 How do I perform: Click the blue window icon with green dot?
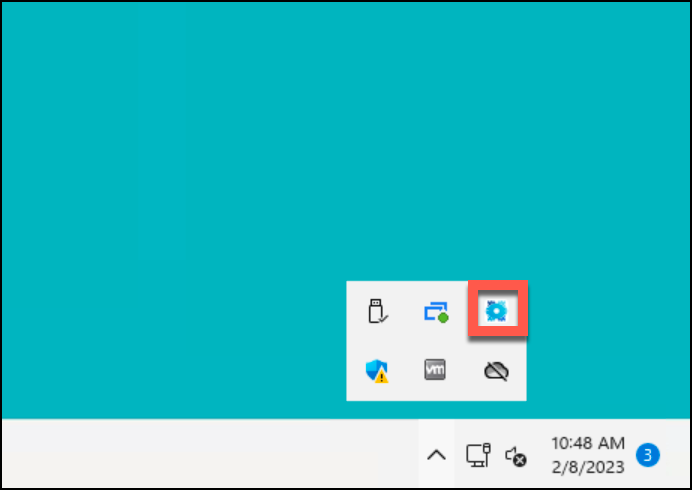coord(436,312)
